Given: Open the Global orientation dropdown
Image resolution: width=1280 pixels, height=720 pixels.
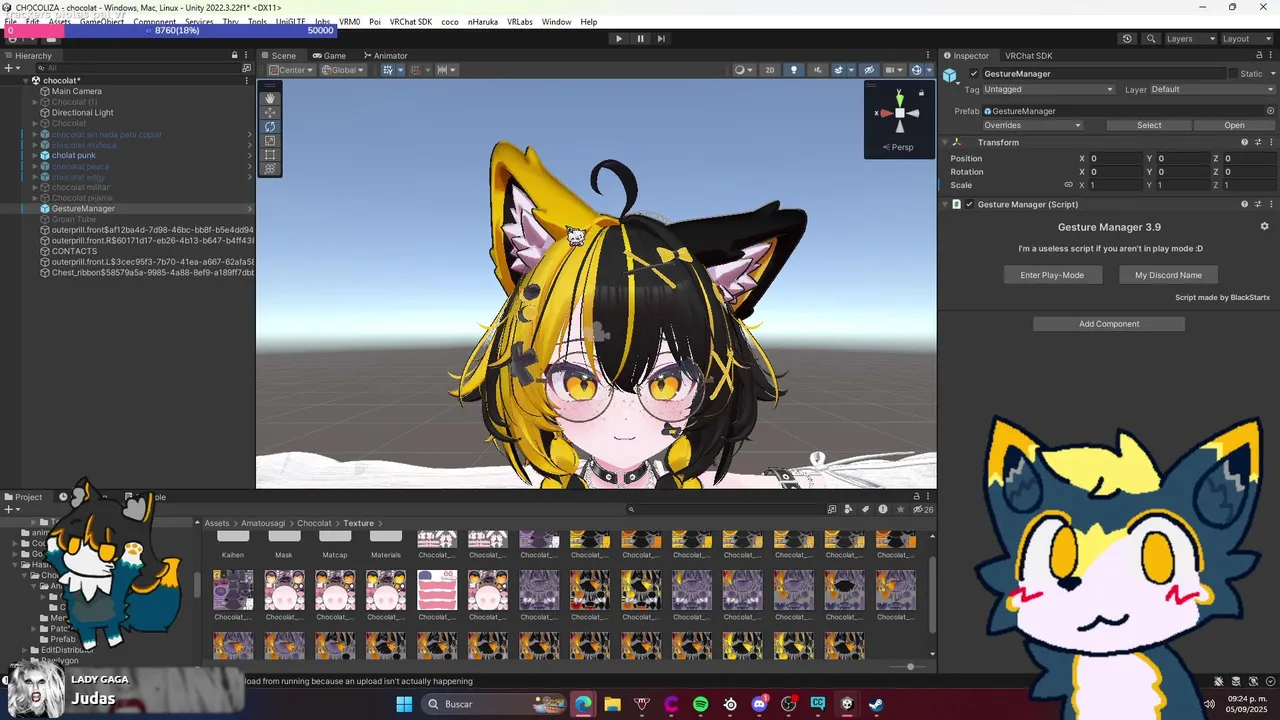Looking at the screenshot, I should pyautogui.click(x=343, y=70).
